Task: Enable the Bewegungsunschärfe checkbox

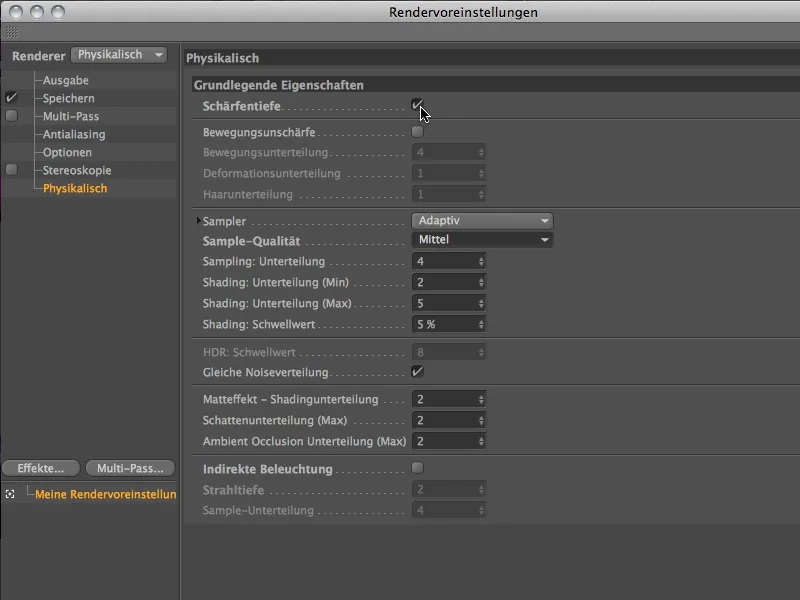Action: 417,132
